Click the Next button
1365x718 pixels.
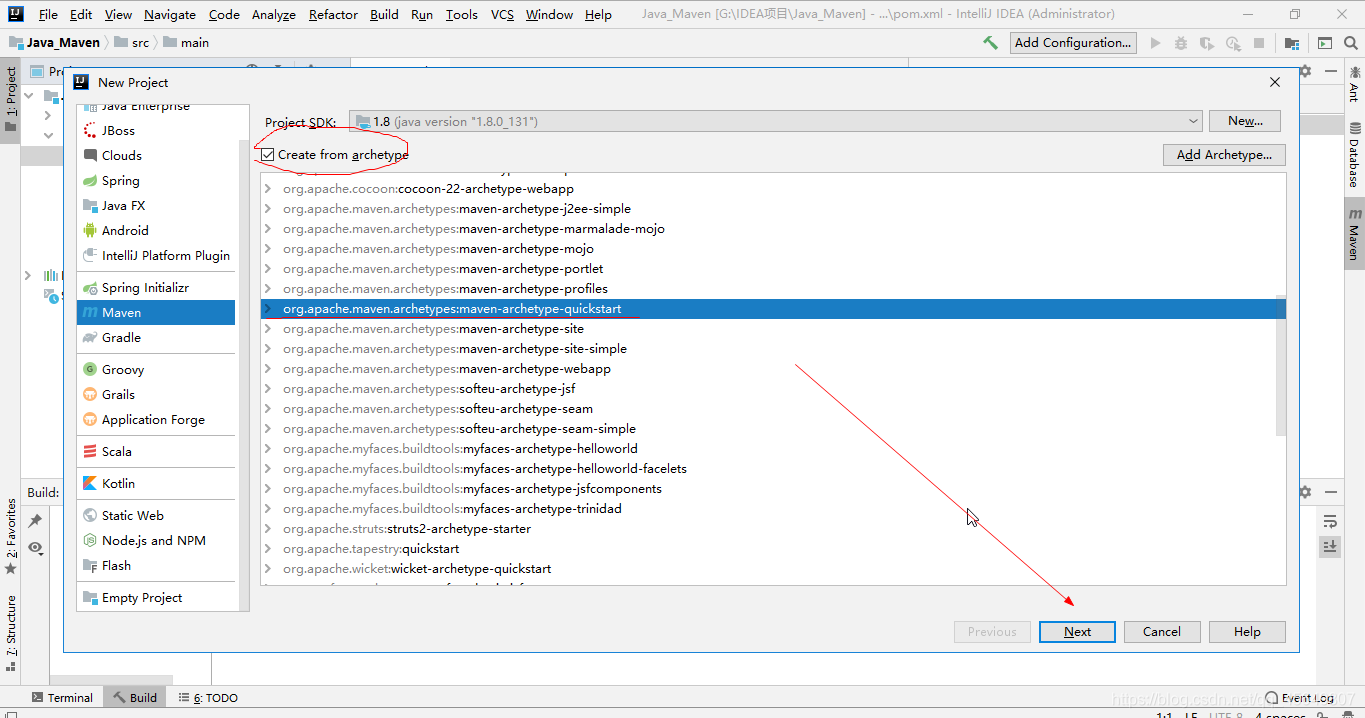1077,631
